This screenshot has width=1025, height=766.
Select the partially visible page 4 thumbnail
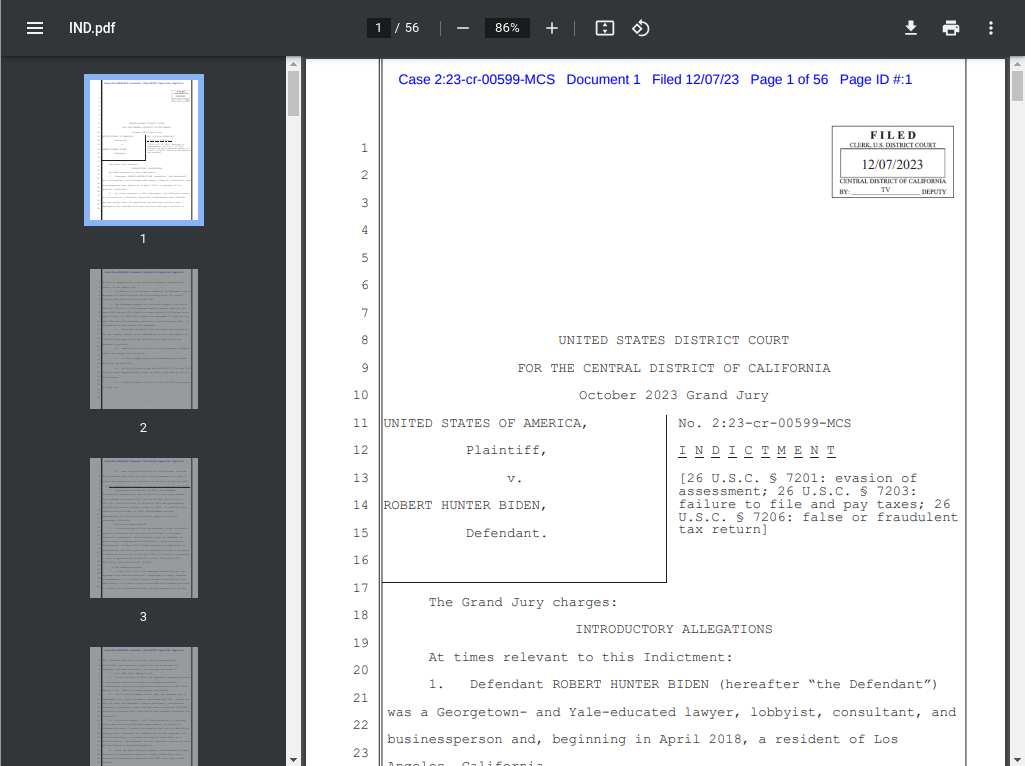point(144,706)
